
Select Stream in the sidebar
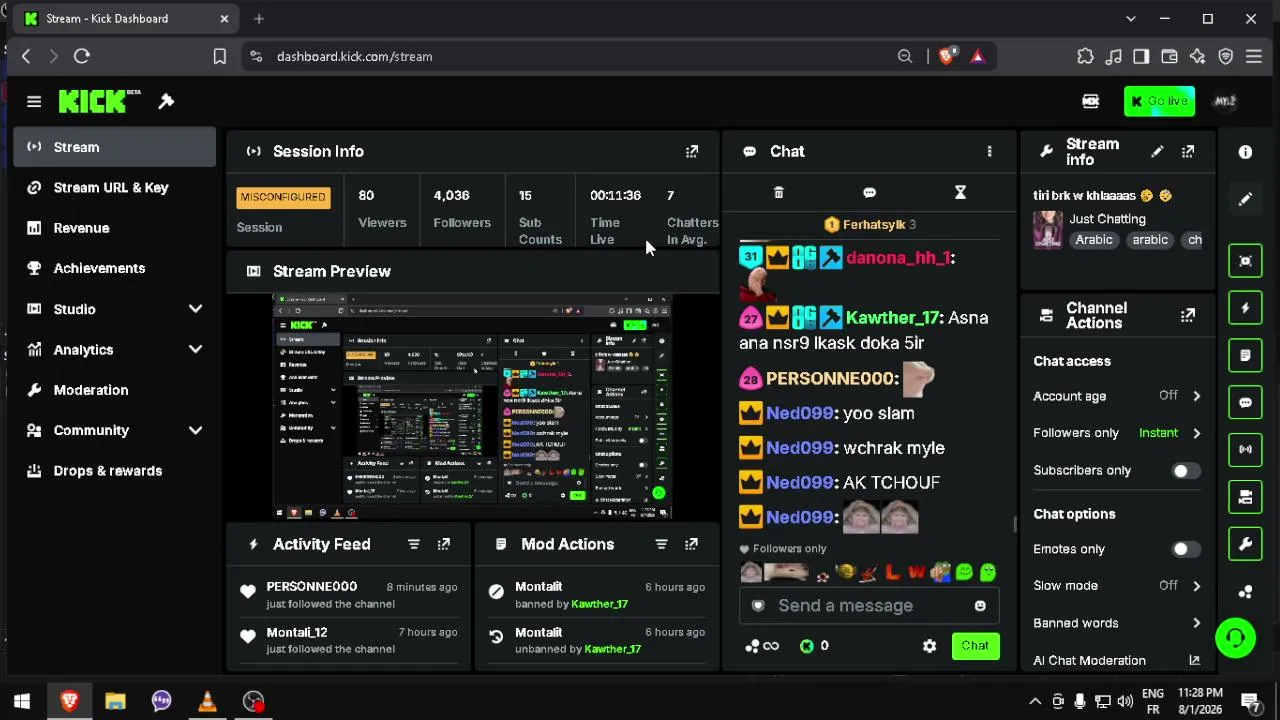tap(115, 147)
